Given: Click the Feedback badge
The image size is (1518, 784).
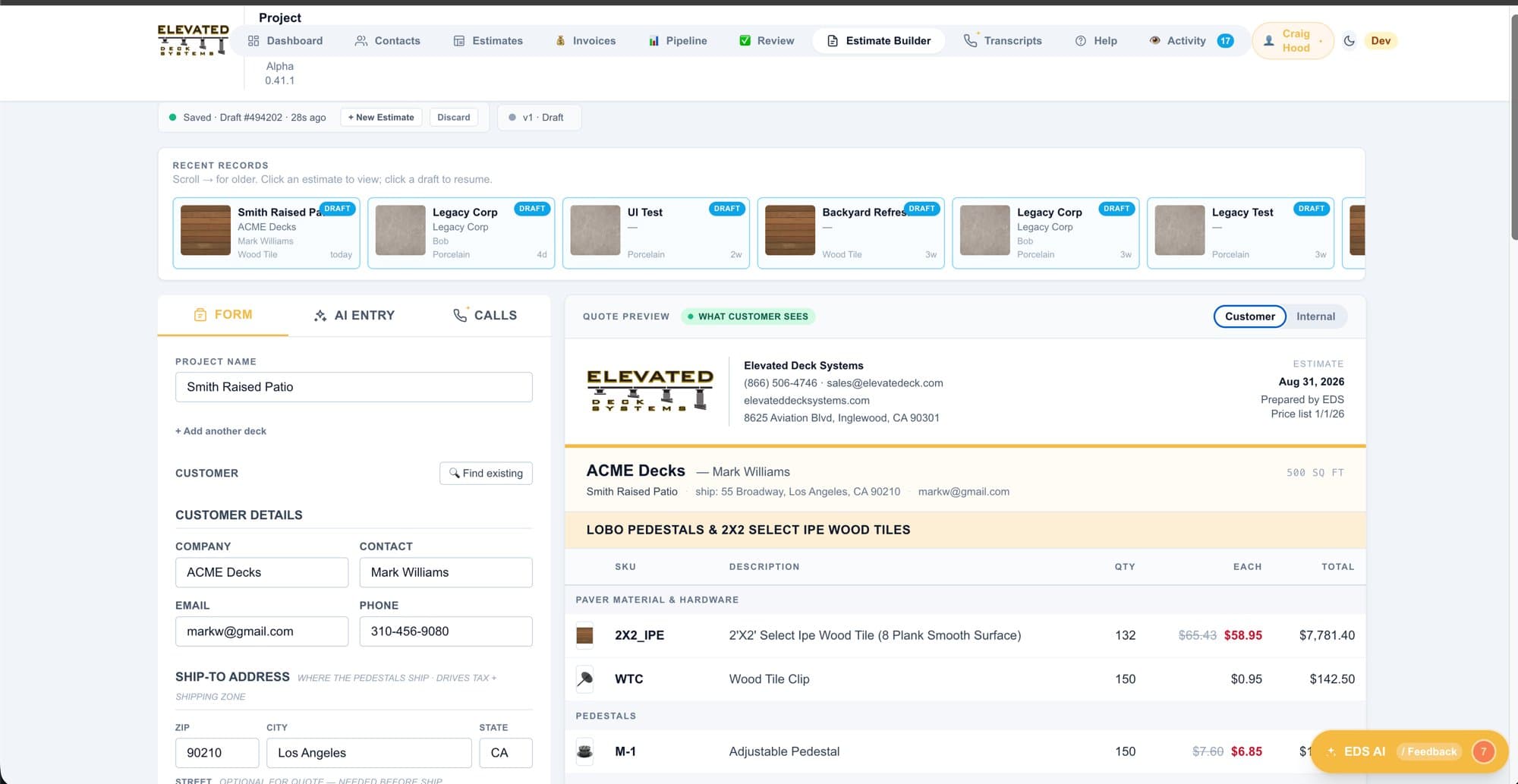Looking at the screenshot, I should (1429, 752).
